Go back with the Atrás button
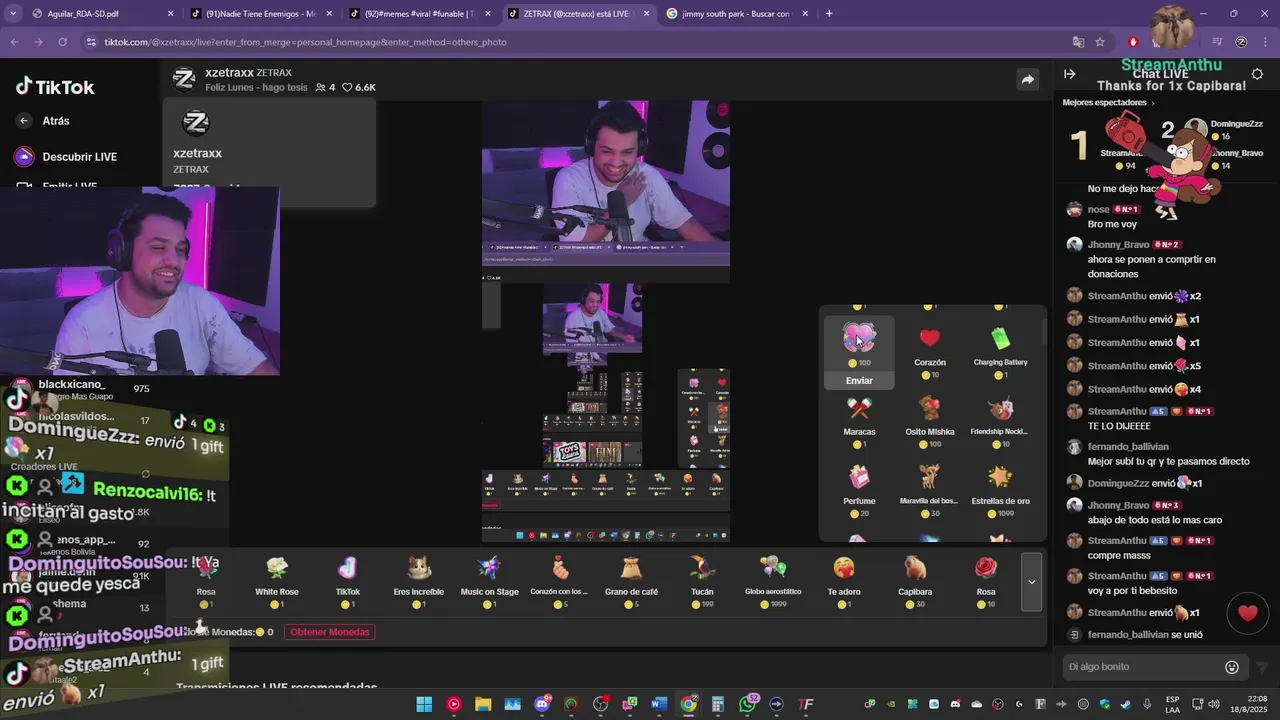The image size is (1280, 720). 44,121
